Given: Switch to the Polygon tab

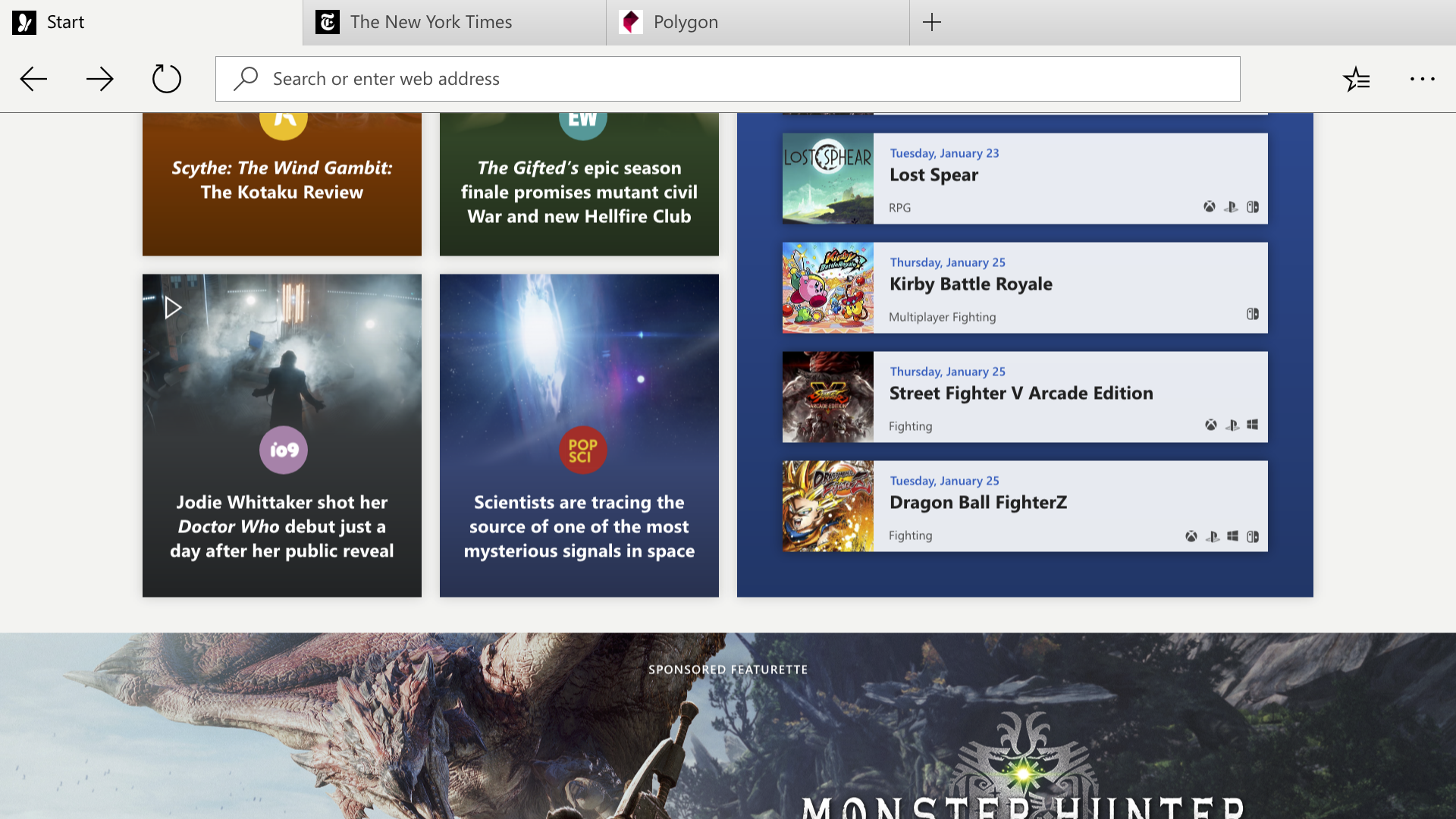Looking at the screenshot, I should point(758,22).
